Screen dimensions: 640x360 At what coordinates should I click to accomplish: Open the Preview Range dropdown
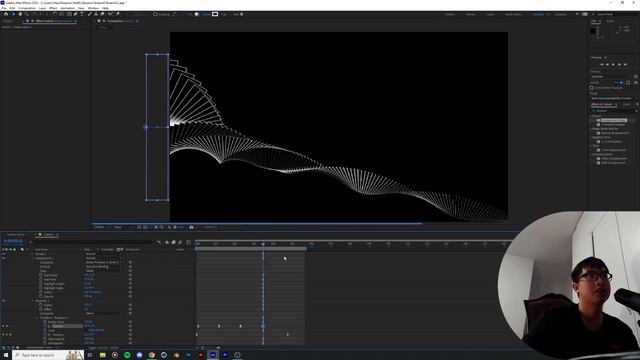[x=614, y=98]
